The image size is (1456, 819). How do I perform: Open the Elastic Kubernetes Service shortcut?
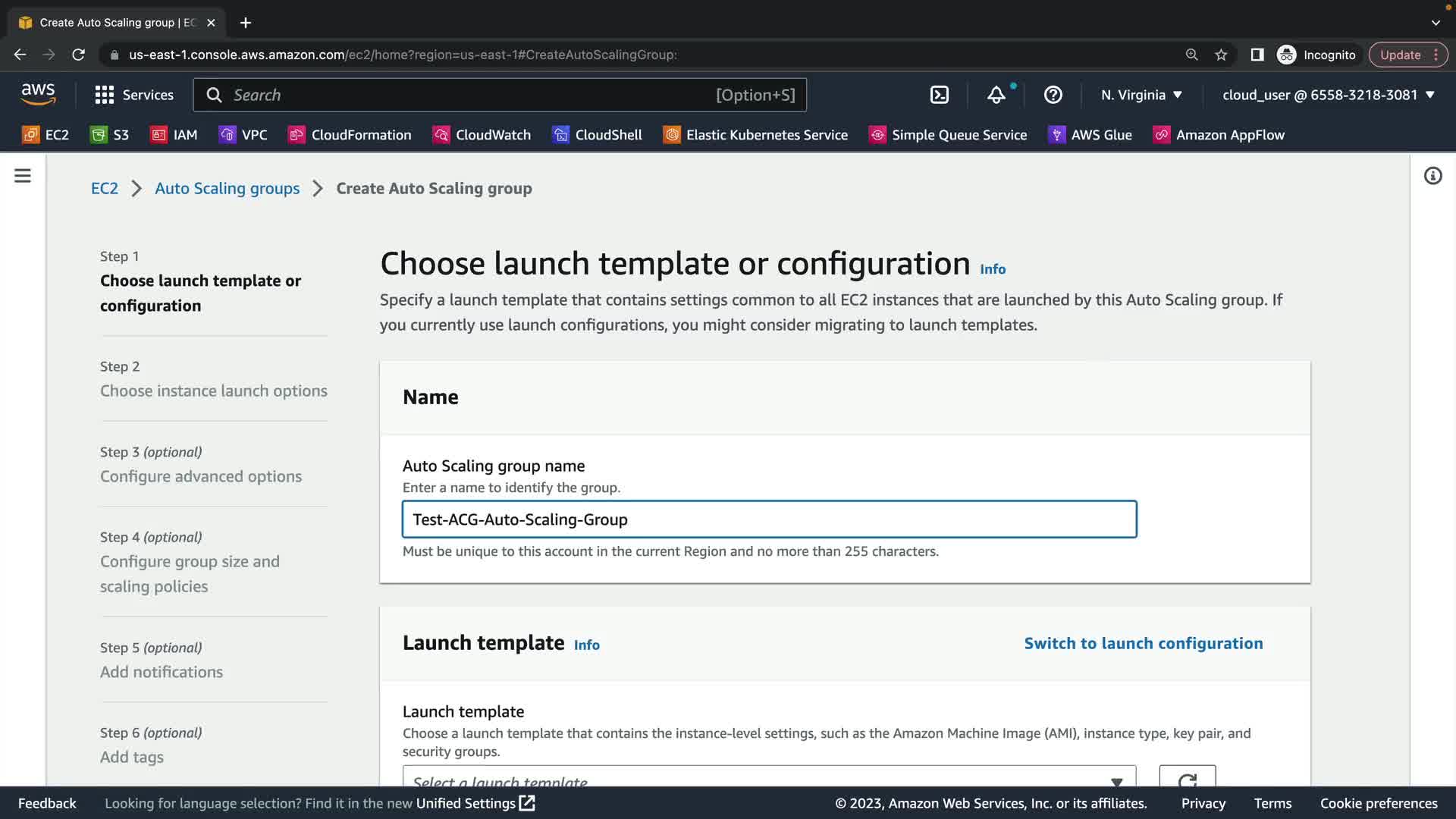click(755, 135)
